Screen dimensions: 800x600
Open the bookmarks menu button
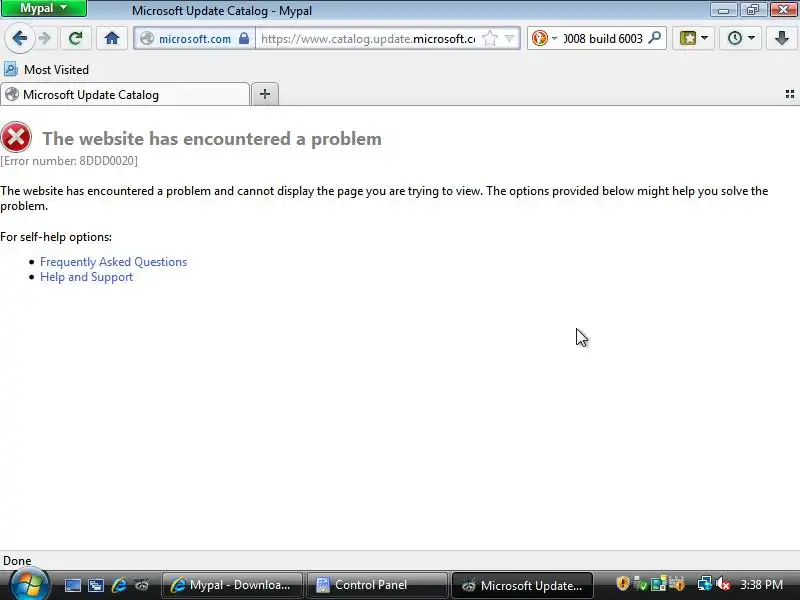click(x=693, y=38)
